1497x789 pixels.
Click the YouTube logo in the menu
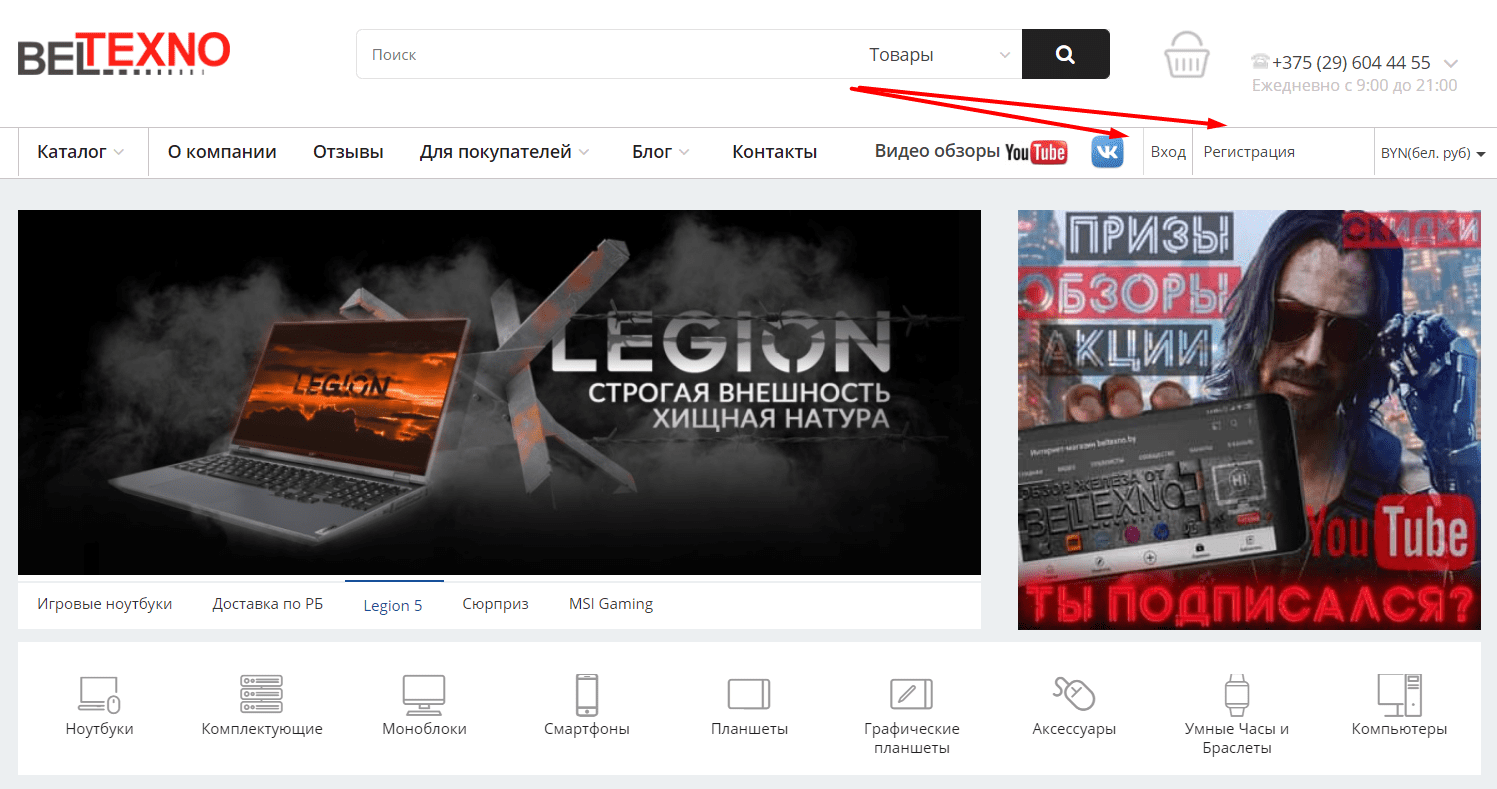pos(1036,152)
